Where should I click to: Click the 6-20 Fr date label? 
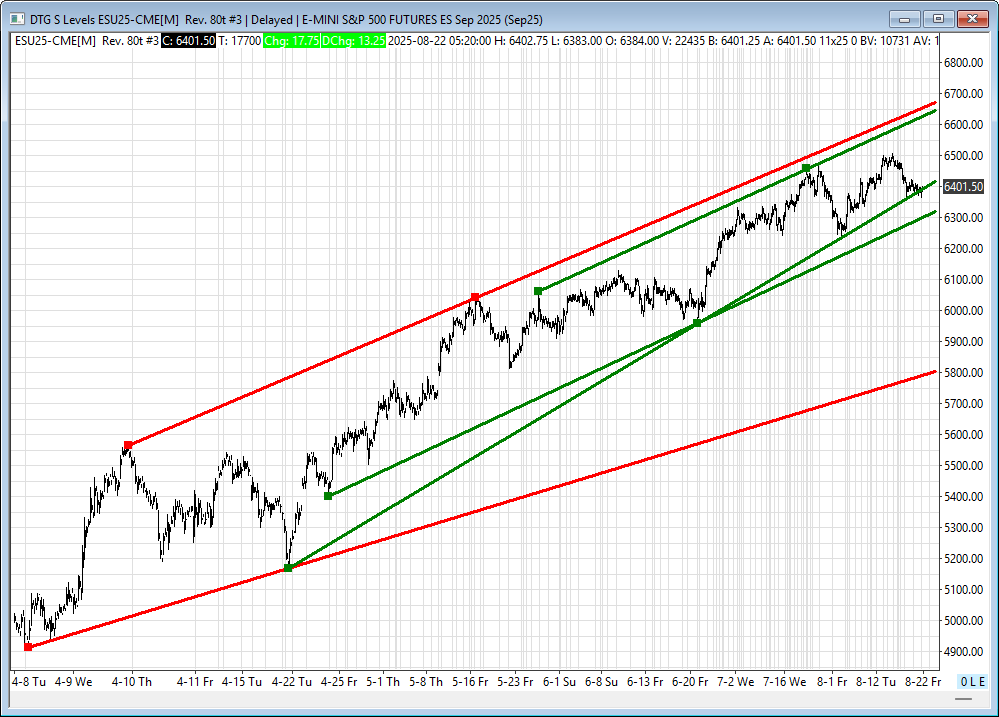pyautogui.click(x=690, y=681)
